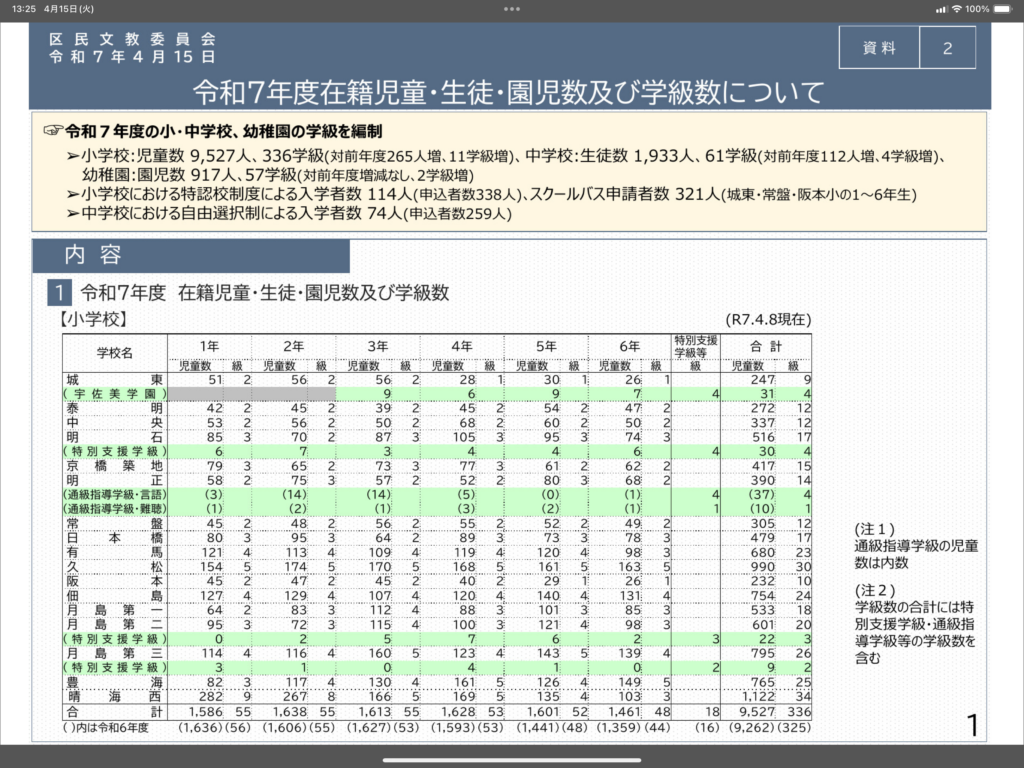
Task: Click the 282 first-grade cell for 晴海西
Action: (x=210, y=697)
